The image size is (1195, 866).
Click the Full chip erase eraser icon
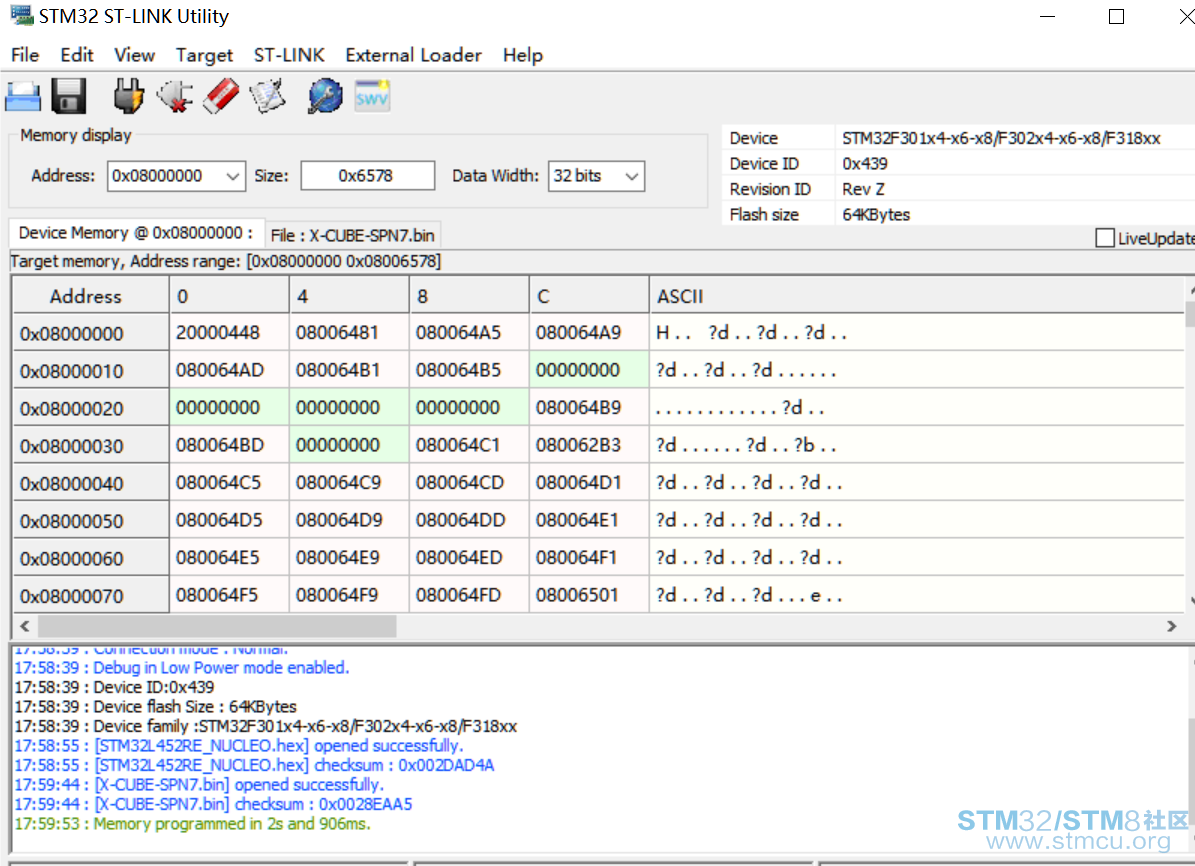pyautogui.click(x=221, y=97)
